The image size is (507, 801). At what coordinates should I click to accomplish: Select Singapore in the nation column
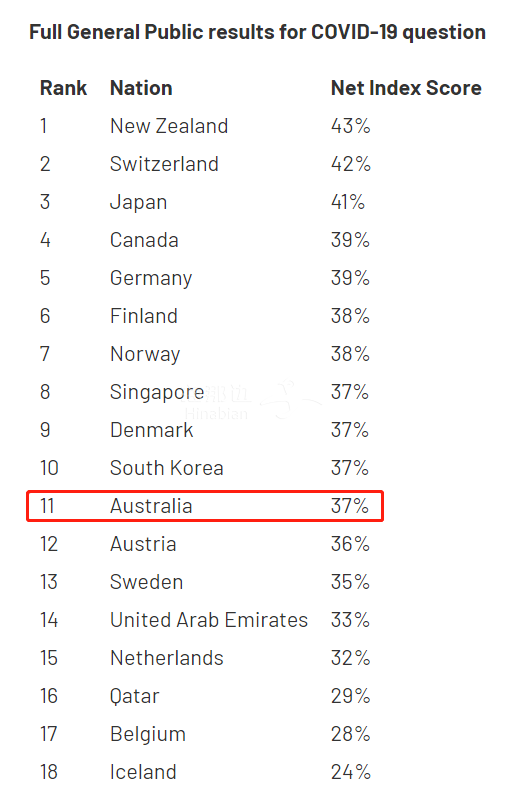pos(157,392)
